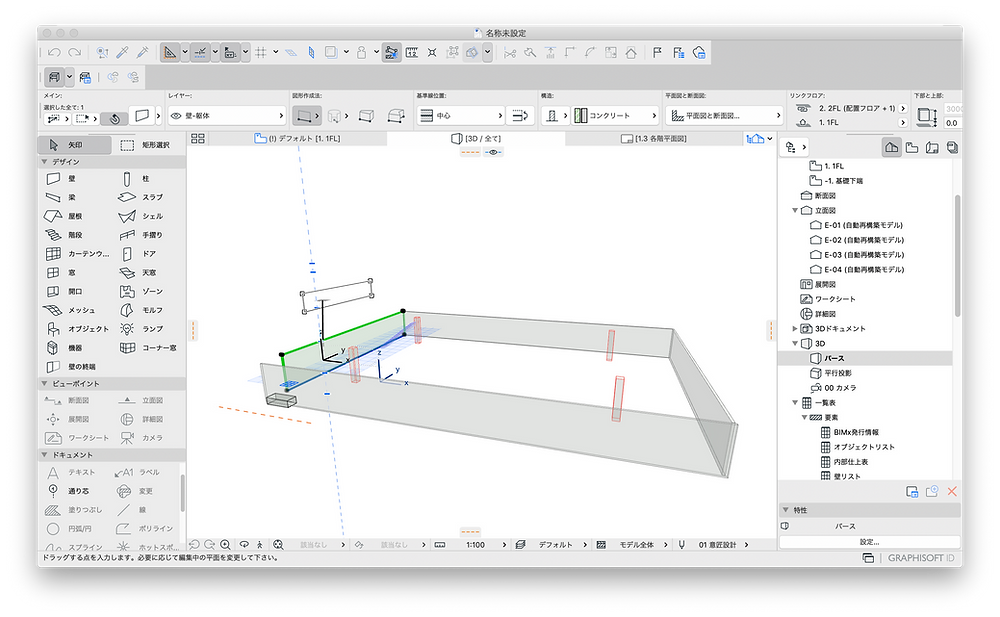Switch to [1.3 各階平面図] tab

point(654,138)
